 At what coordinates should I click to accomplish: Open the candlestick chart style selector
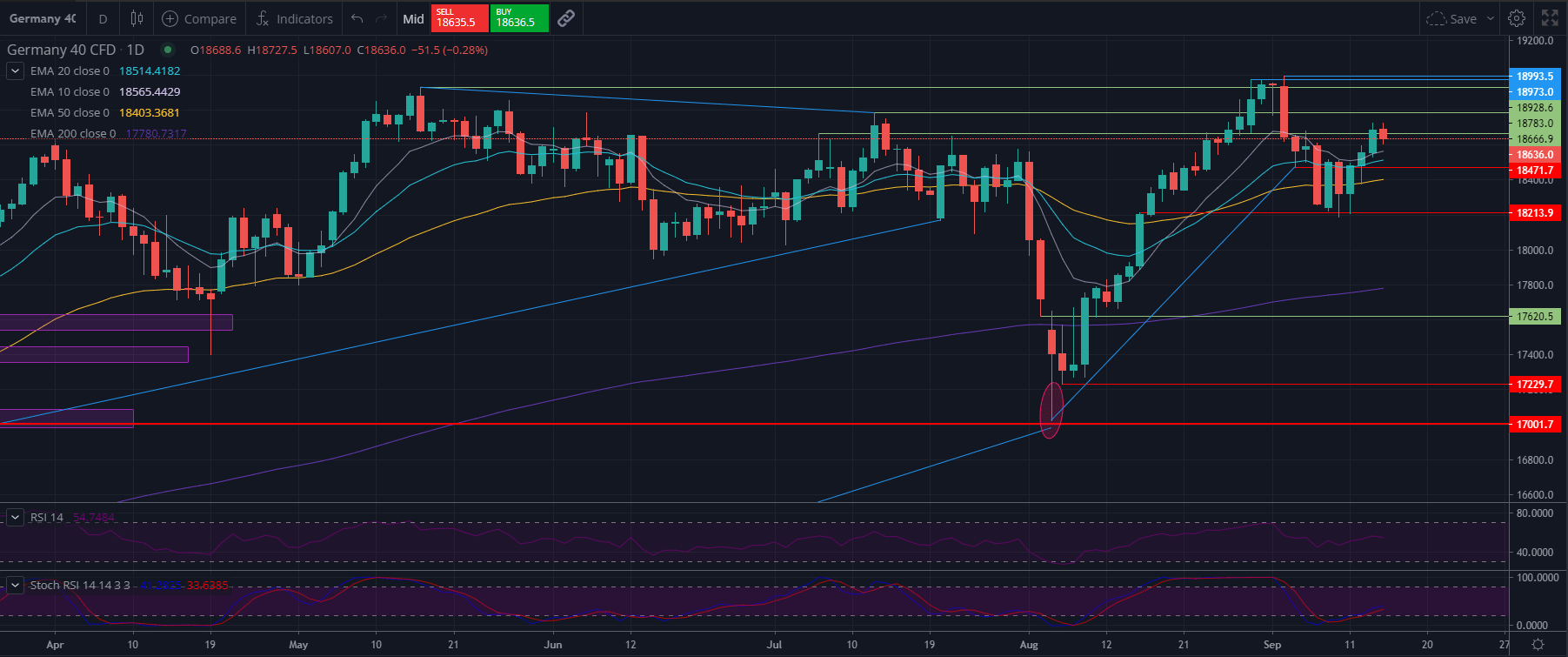[137, 18]
